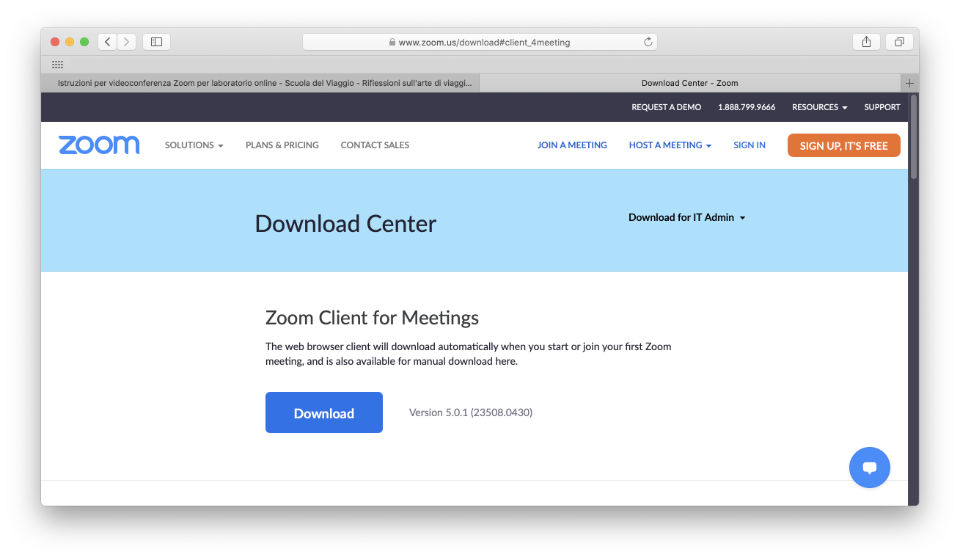Show the Safari sidebar

(x=157, y=42)
